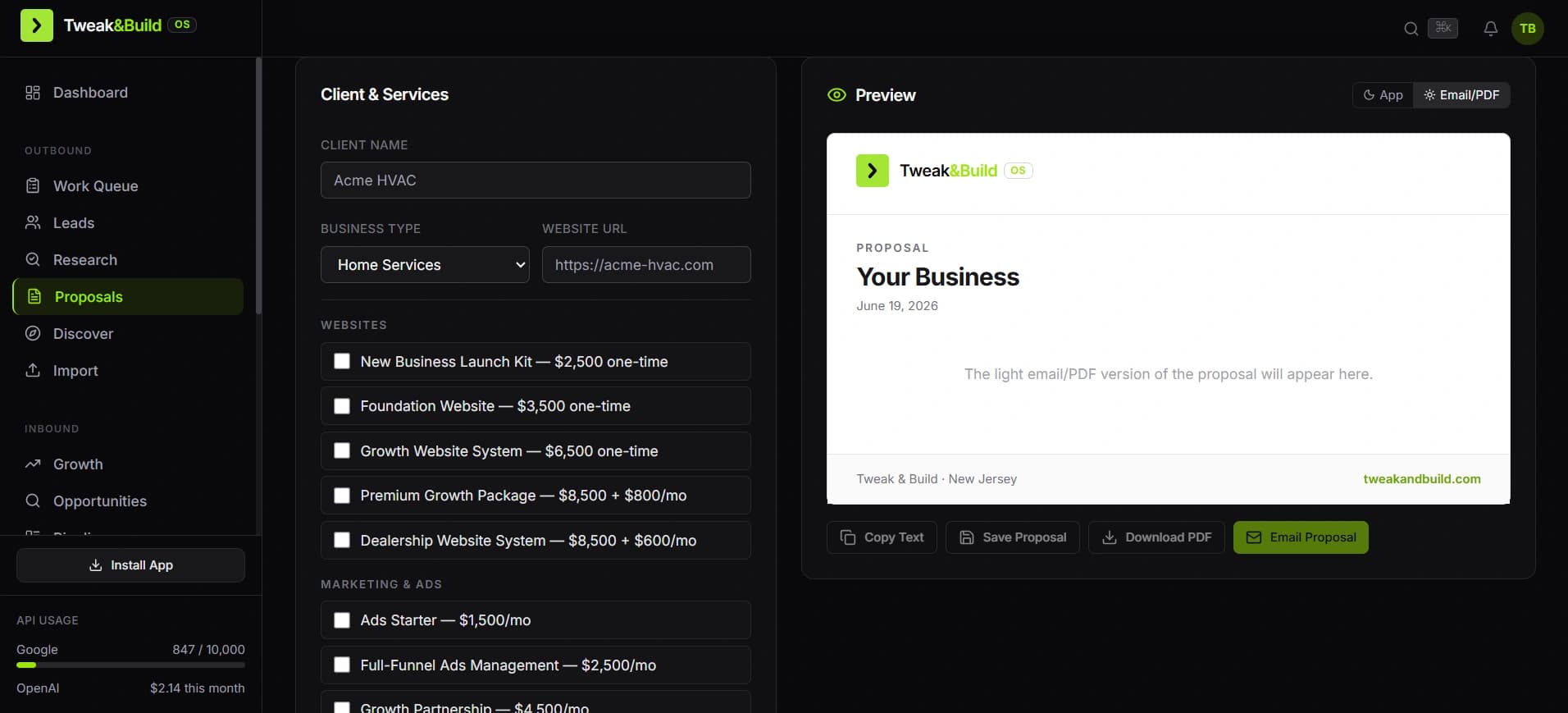Click Copy Text button
The width and height of the screenshot is (1568, 713).
pyautogui.click(x=882, y=537)
